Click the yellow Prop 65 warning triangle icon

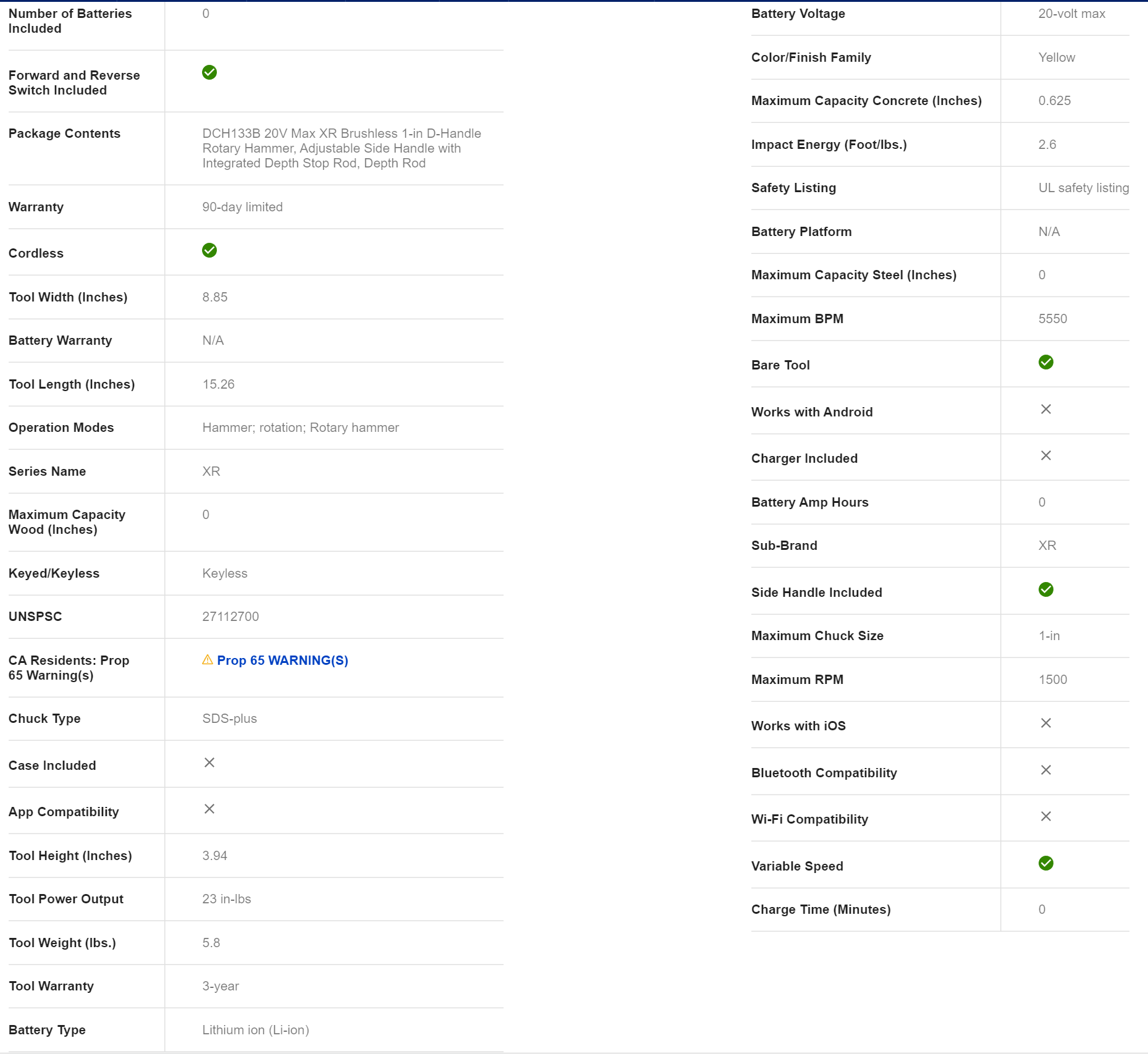point(208,660)
